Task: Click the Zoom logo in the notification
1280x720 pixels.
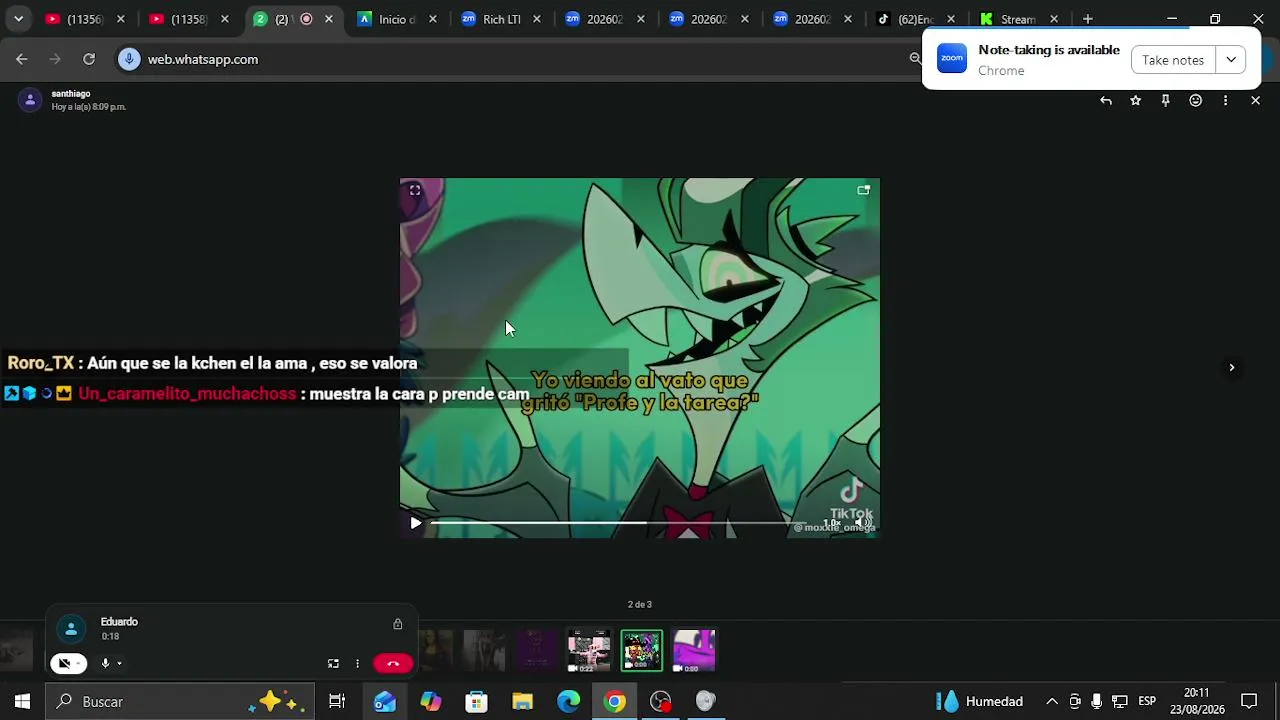Action: (x=952, y=59)
